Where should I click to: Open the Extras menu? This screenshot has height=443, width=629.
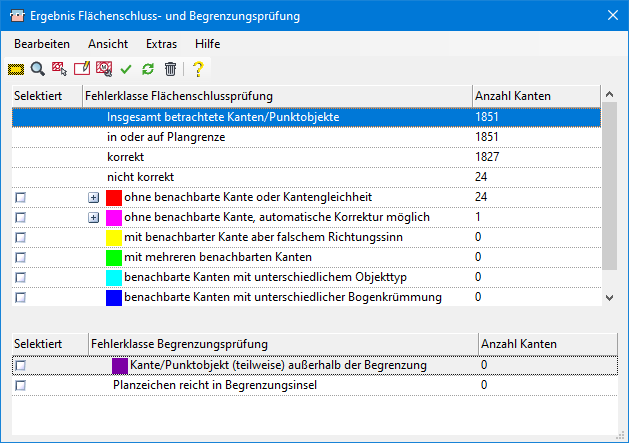coord(161,44)
